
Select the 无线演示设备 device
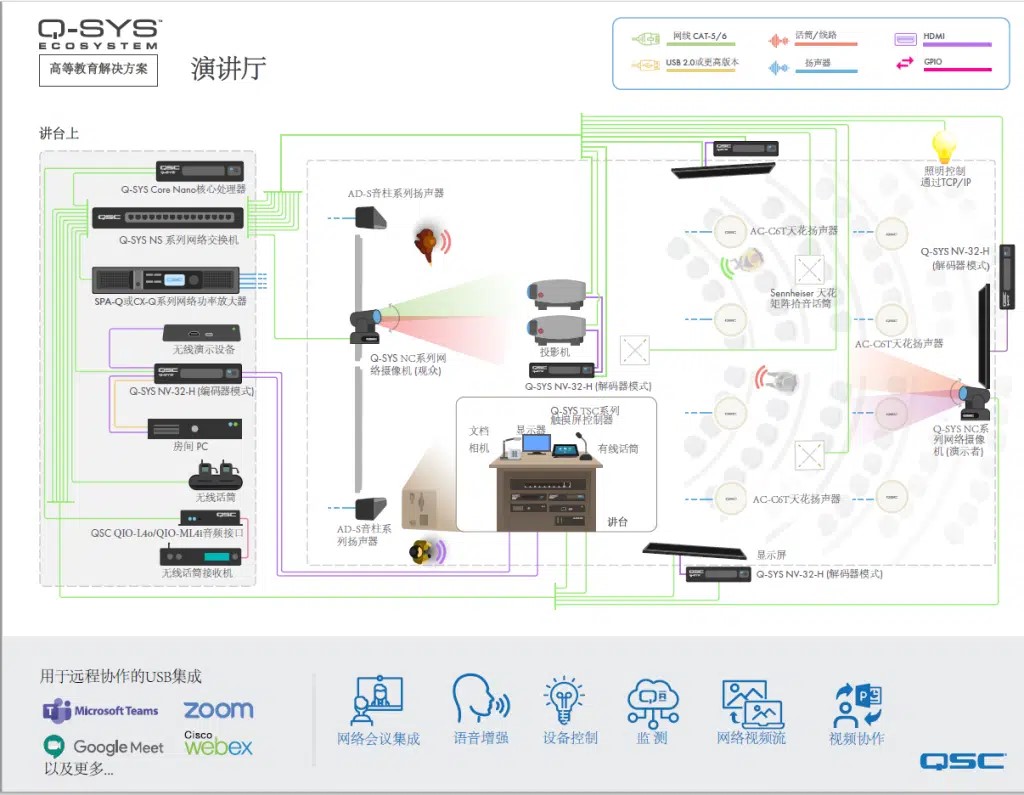(202, 333)
